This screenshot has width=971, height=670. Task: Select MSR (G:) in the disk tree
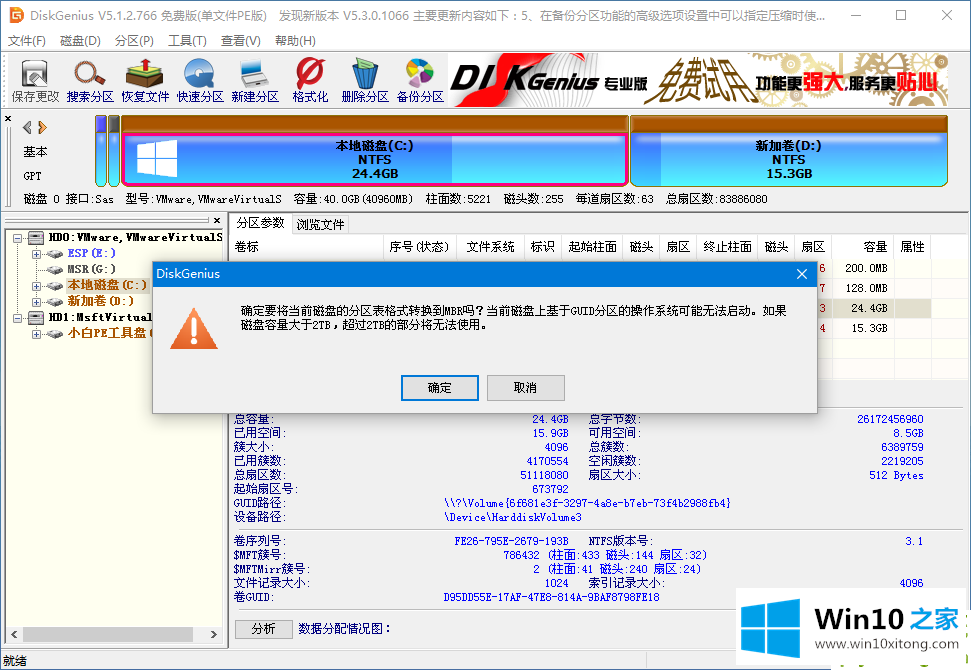coord(91,269)
